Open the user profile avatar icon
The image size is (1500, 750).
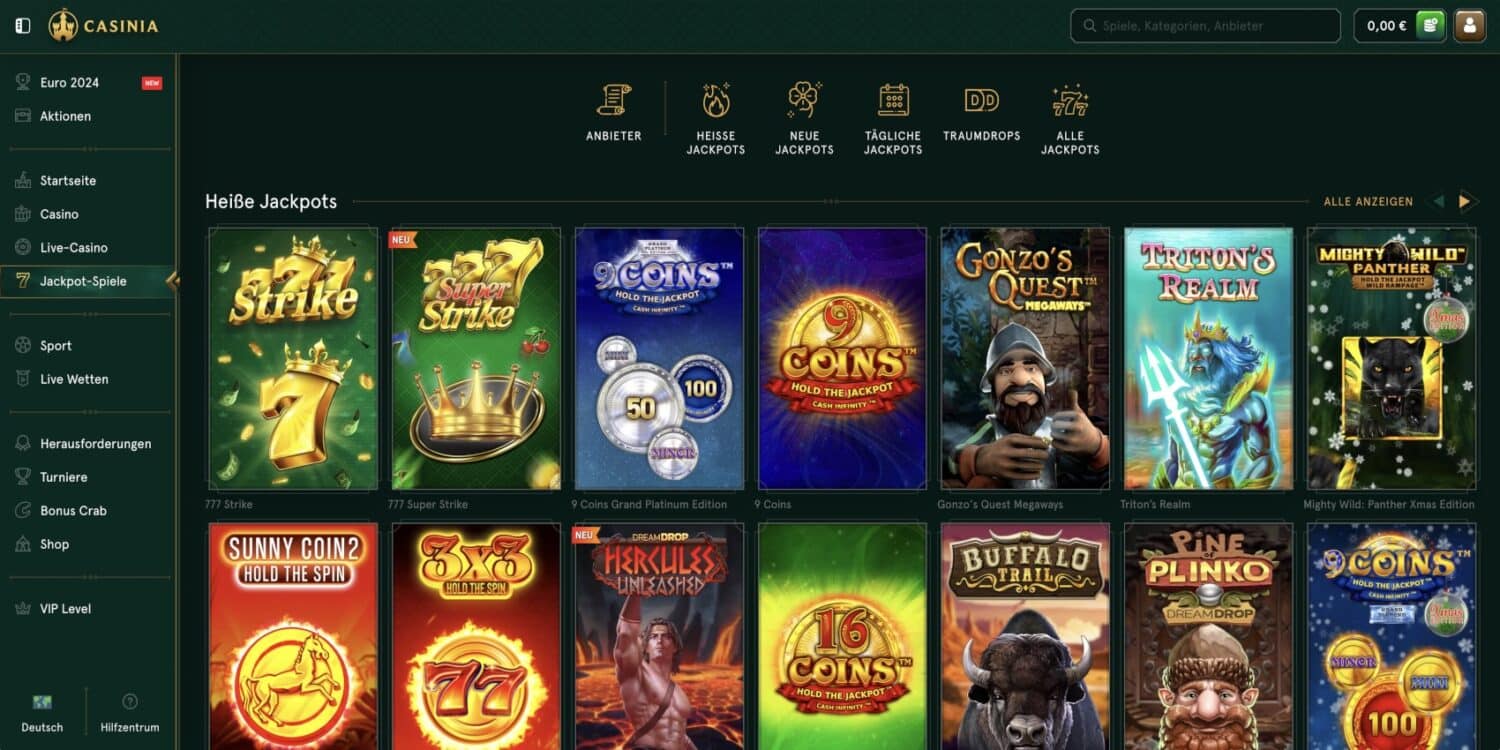point(1469,26)
